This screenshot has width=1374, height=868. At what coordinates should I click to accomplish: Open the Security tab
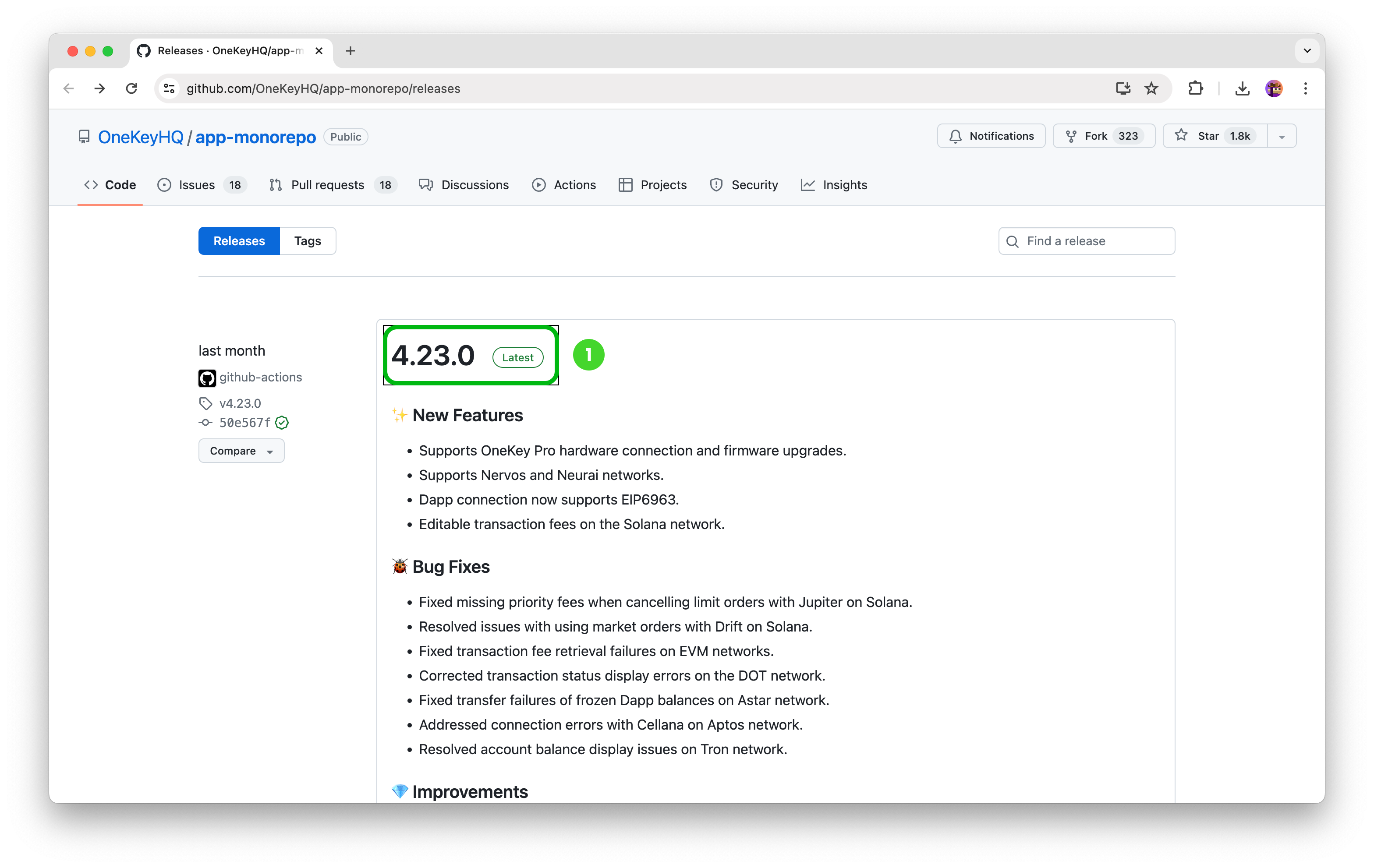[x=744, y=185]
